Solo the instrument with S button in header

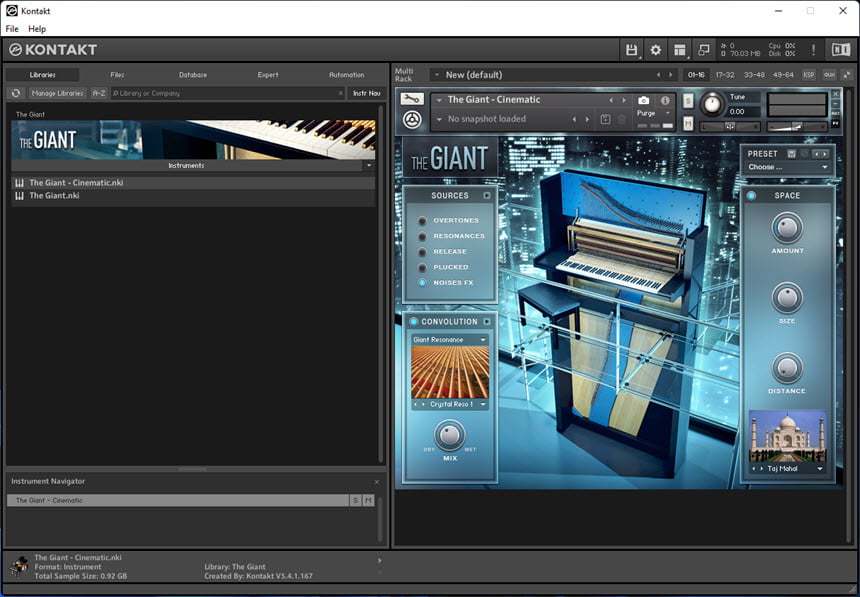688,101
